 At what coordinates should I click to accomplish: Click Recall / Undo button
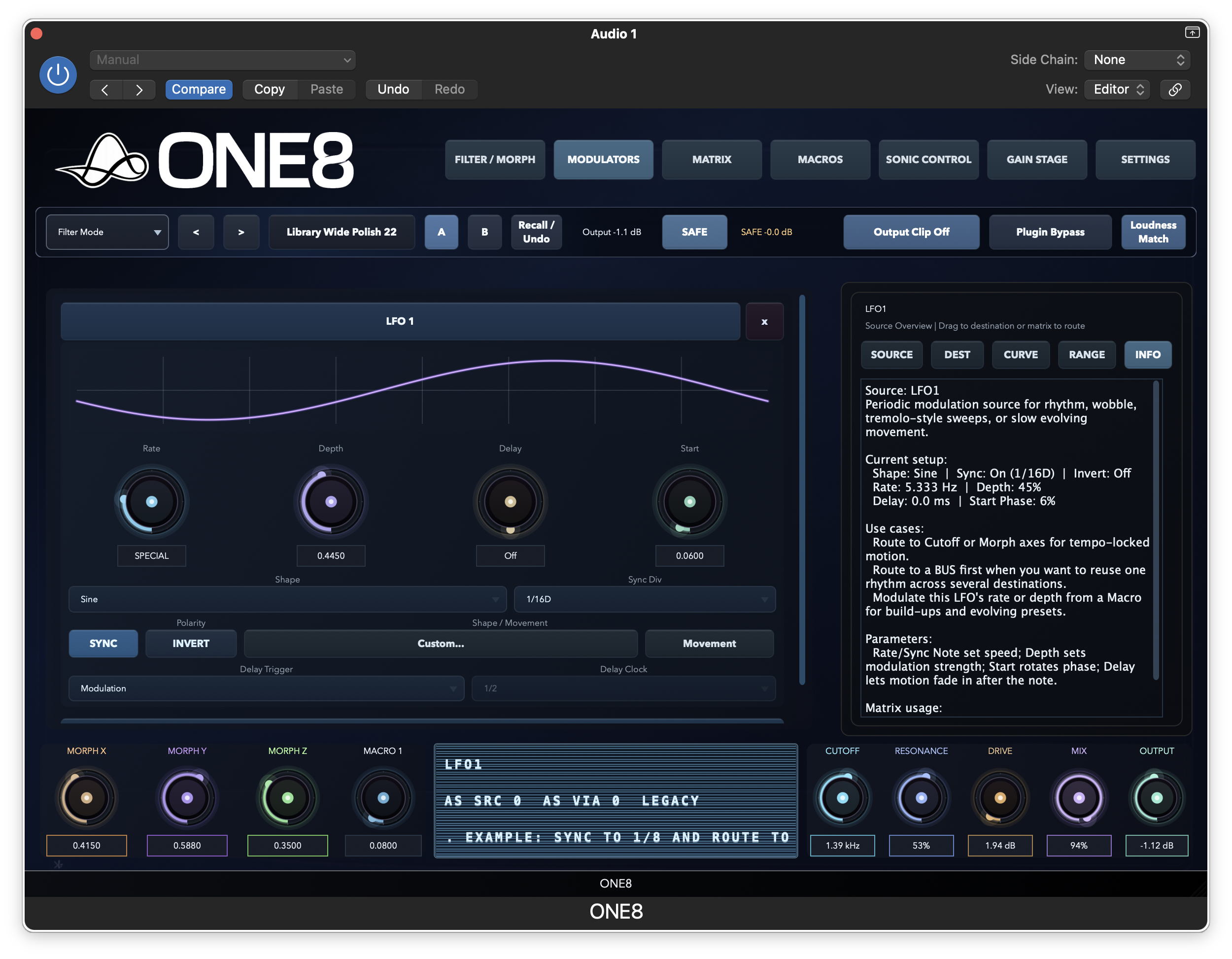536,232
